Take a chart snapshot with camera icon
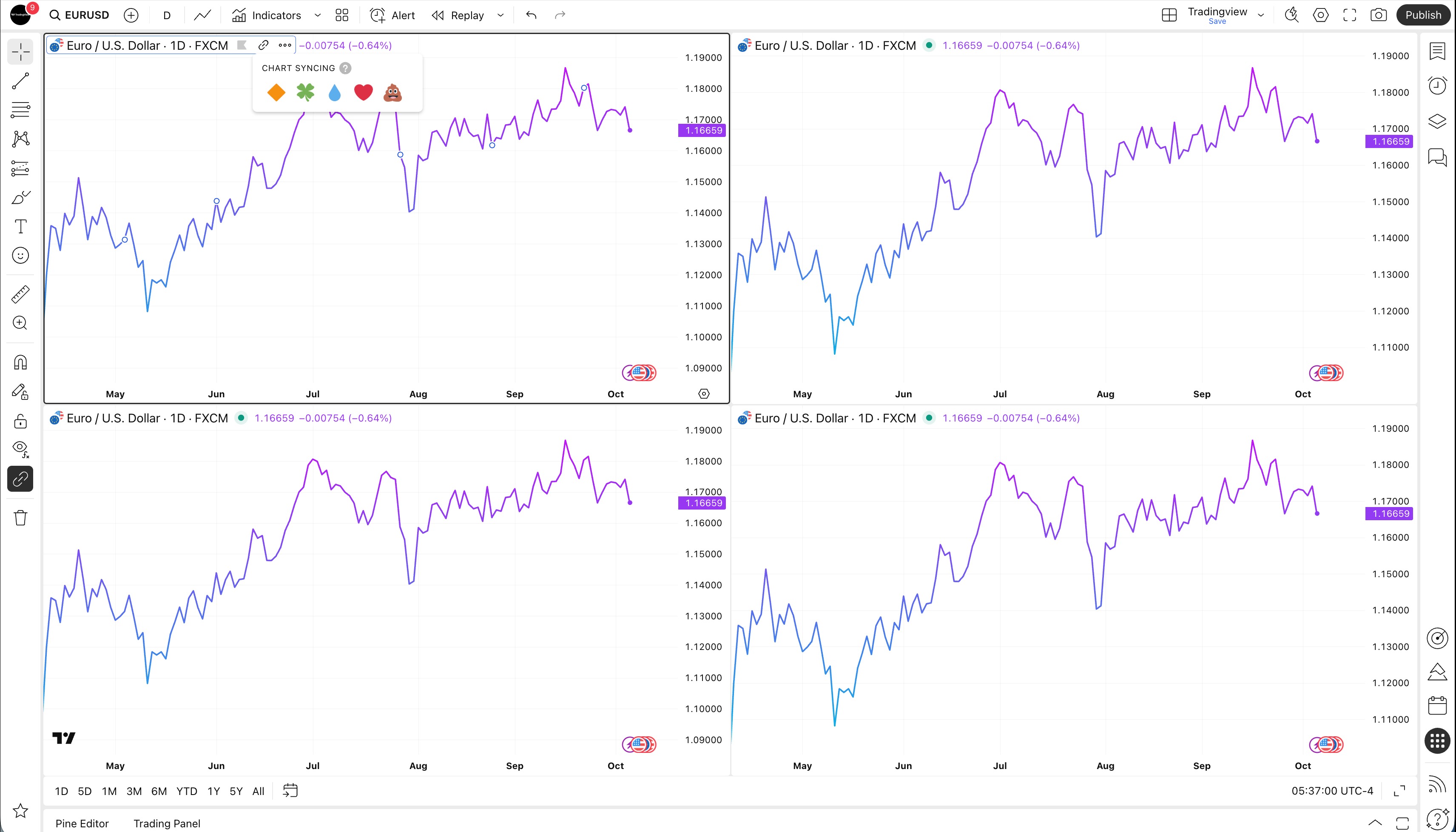 1378,15
